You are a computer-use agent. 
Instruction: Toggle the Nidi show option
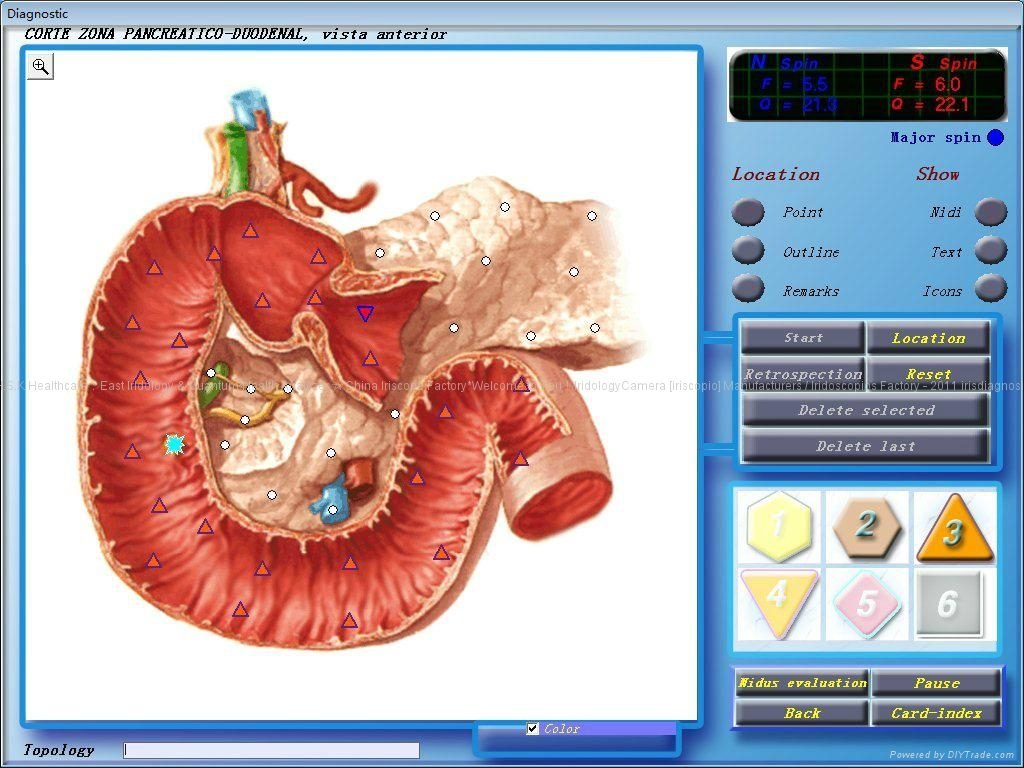tap(991, 212)
